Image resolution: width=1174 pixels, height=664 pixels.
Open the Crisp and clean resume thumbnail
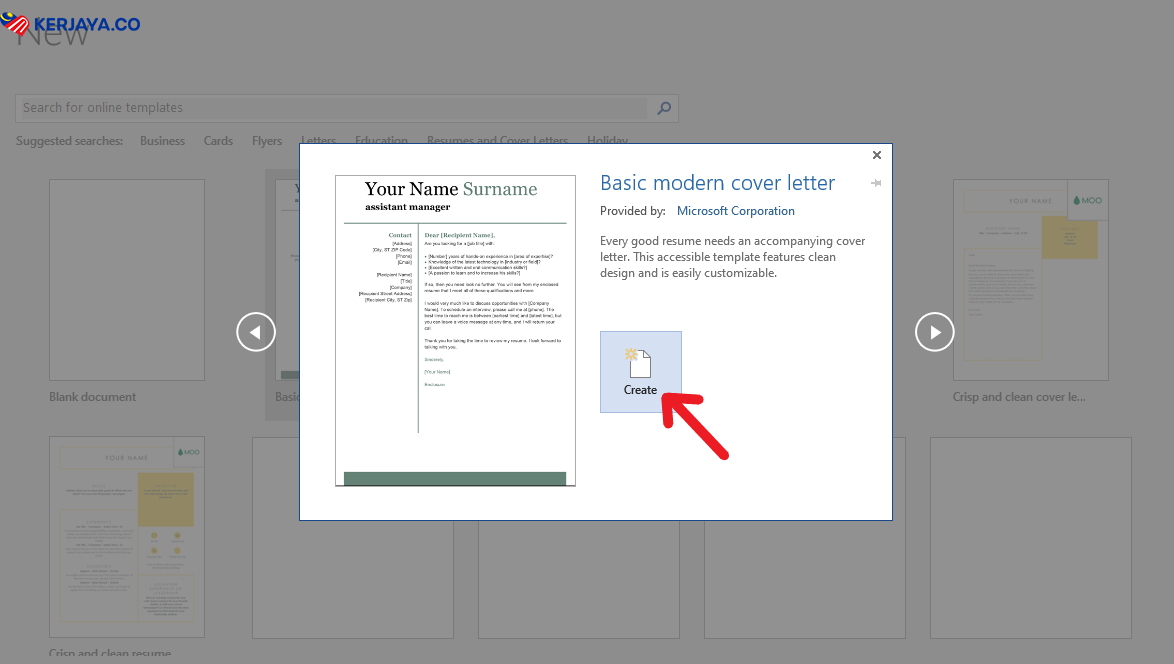pyautogui.click(x=127, y=537)
